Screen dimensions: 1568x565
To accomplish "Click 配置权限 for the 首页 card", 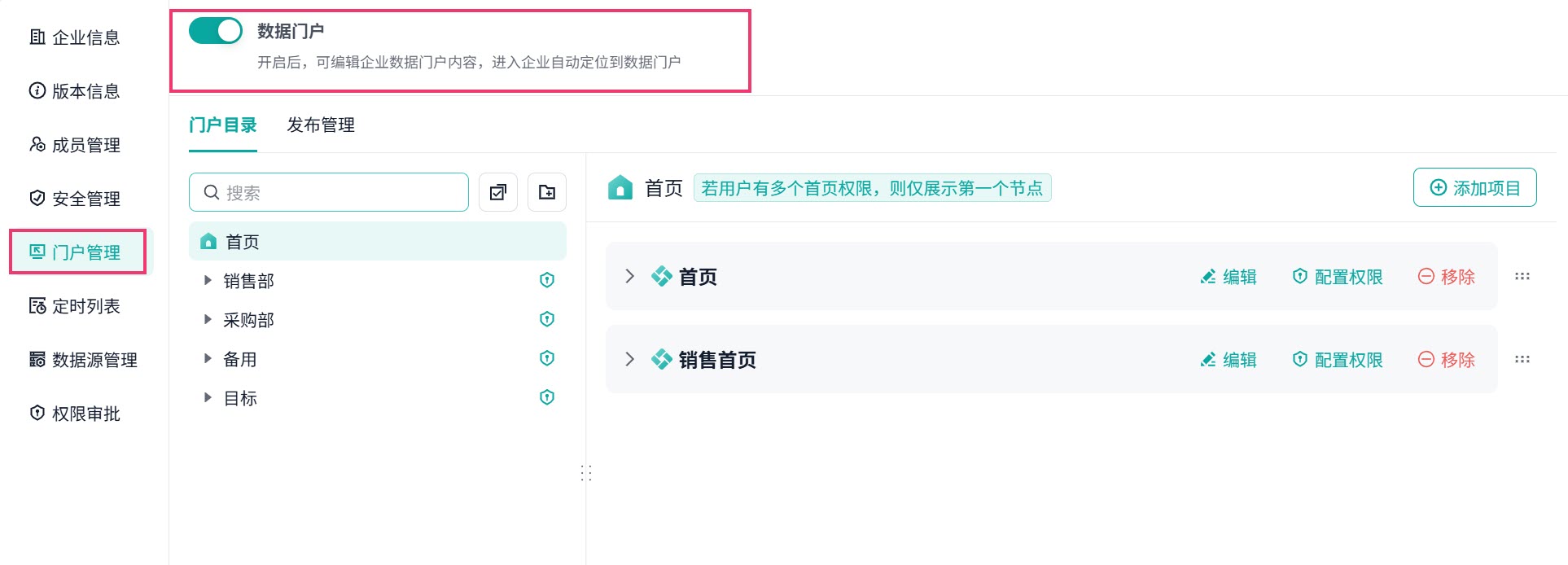I will click(1338, 277).
